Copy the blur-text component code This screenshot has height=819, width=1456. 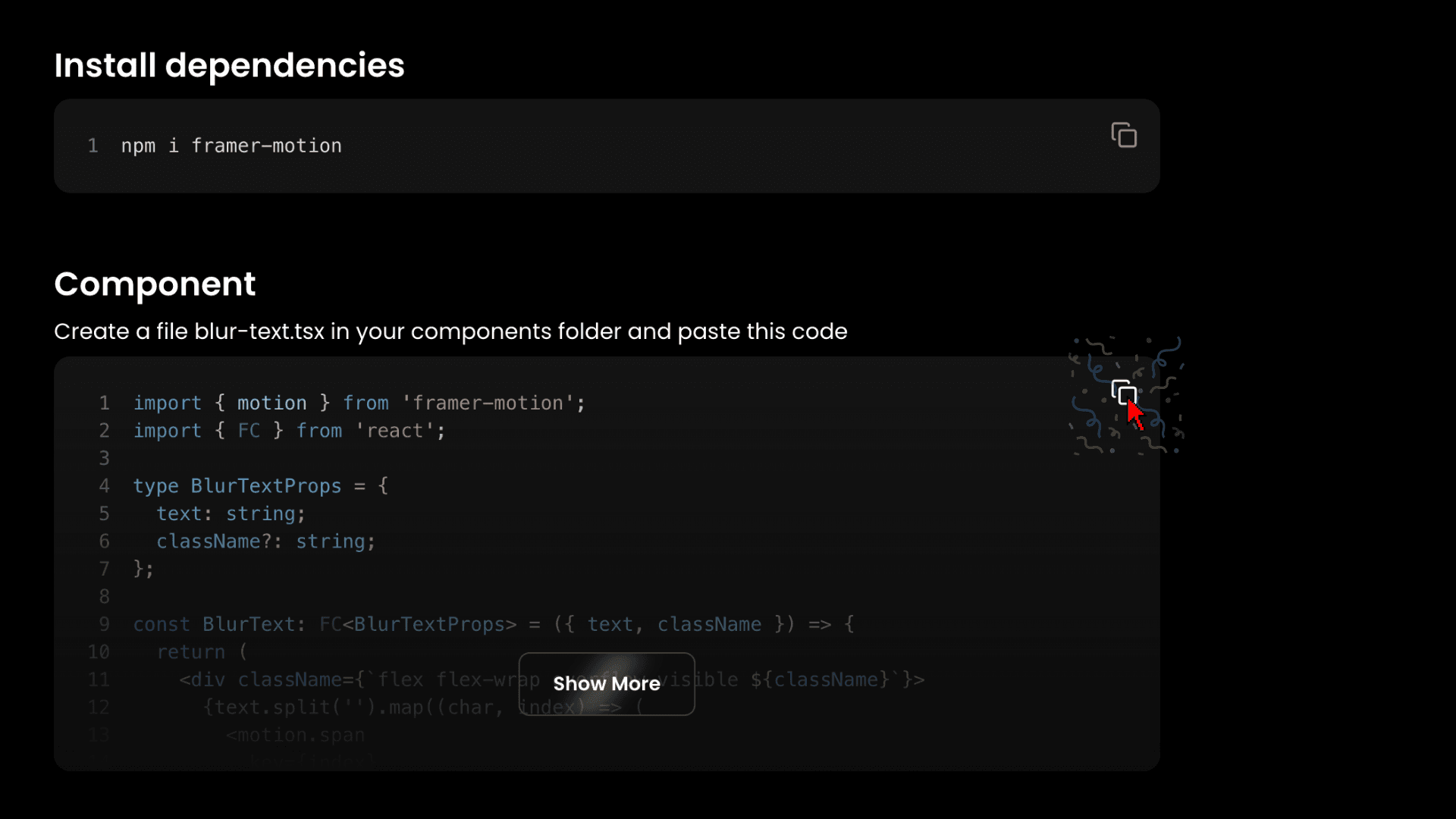pyautogui.click(x=1123, y=392)
